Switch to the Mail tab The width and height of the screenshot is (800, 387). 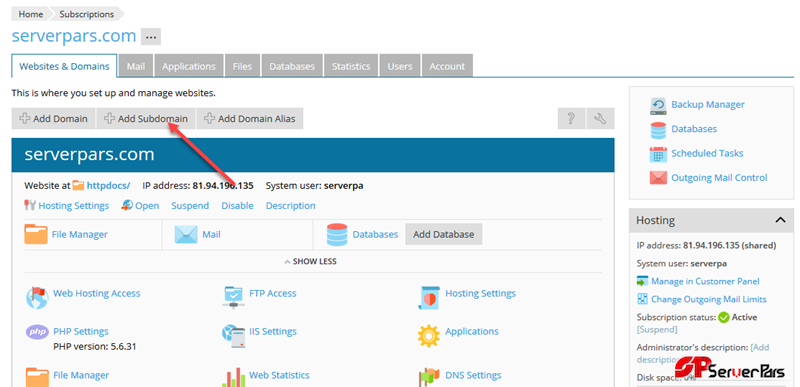[x=136, y=66]
